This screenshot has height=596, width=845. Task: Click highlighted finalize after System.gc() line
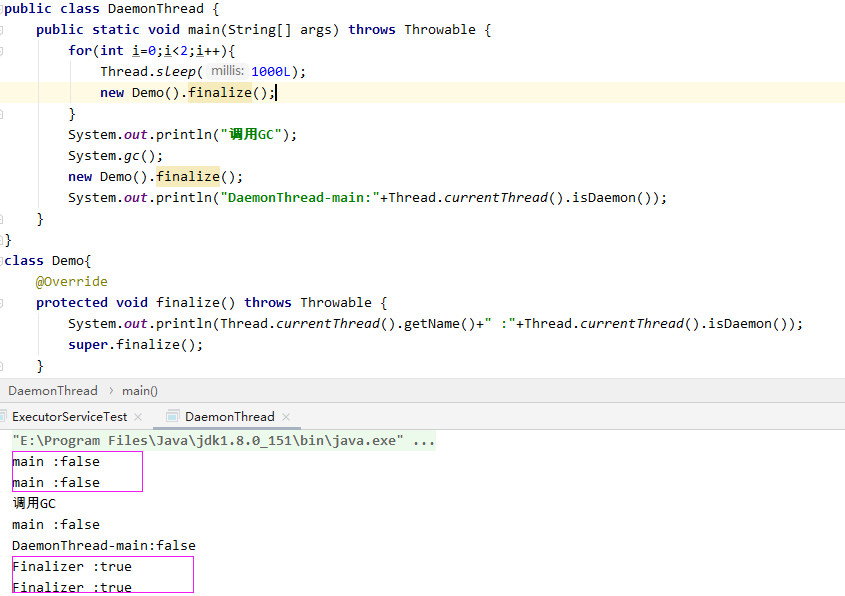(188, 177)
